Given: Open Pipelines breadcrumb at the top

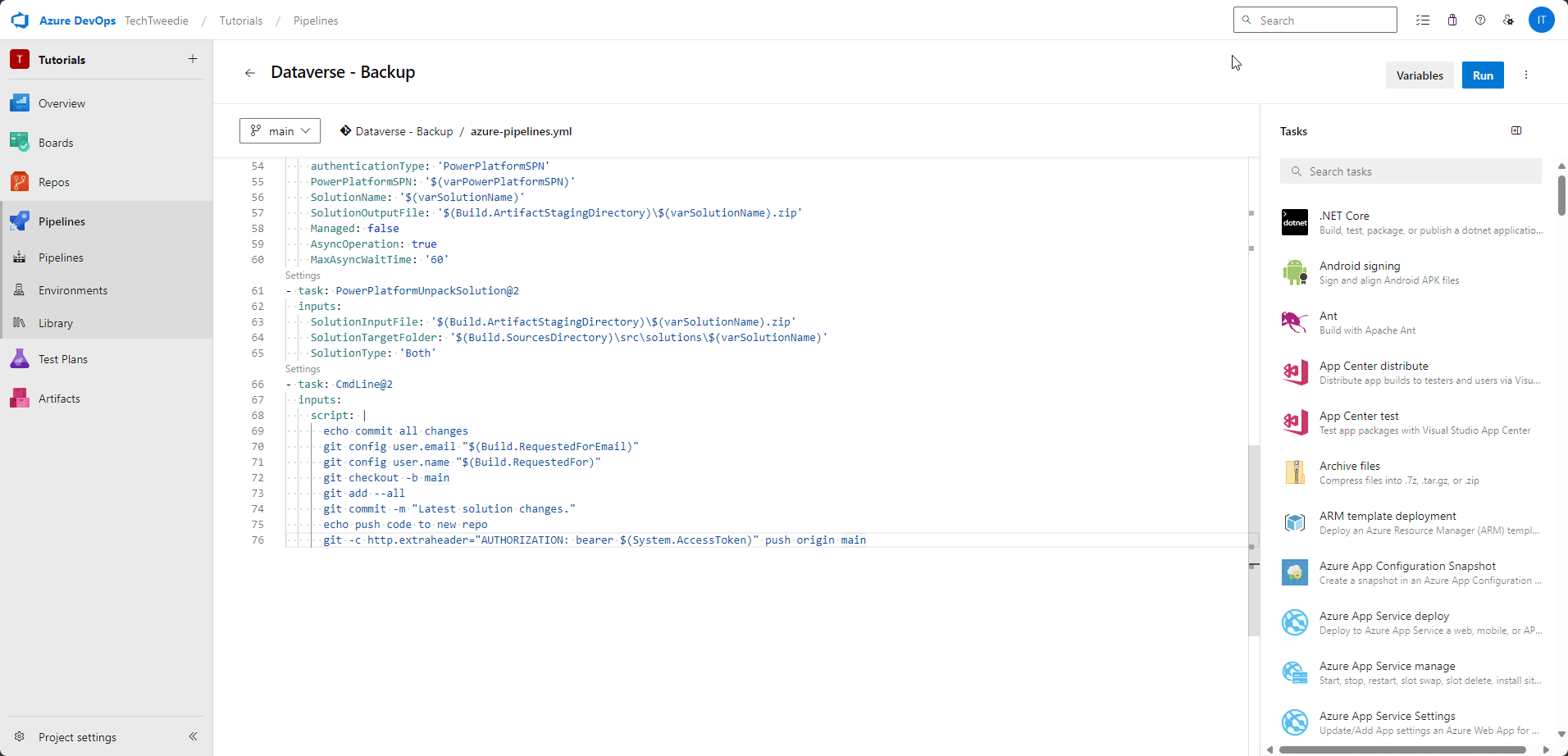Looking at the screenshot, I should 315,20.
